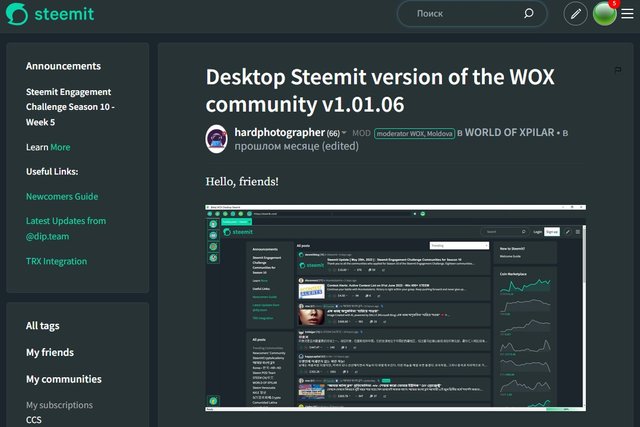Open the hardphotographer author link
The image size is (640, 427).
pyautogui.click(x=279, y=132)
